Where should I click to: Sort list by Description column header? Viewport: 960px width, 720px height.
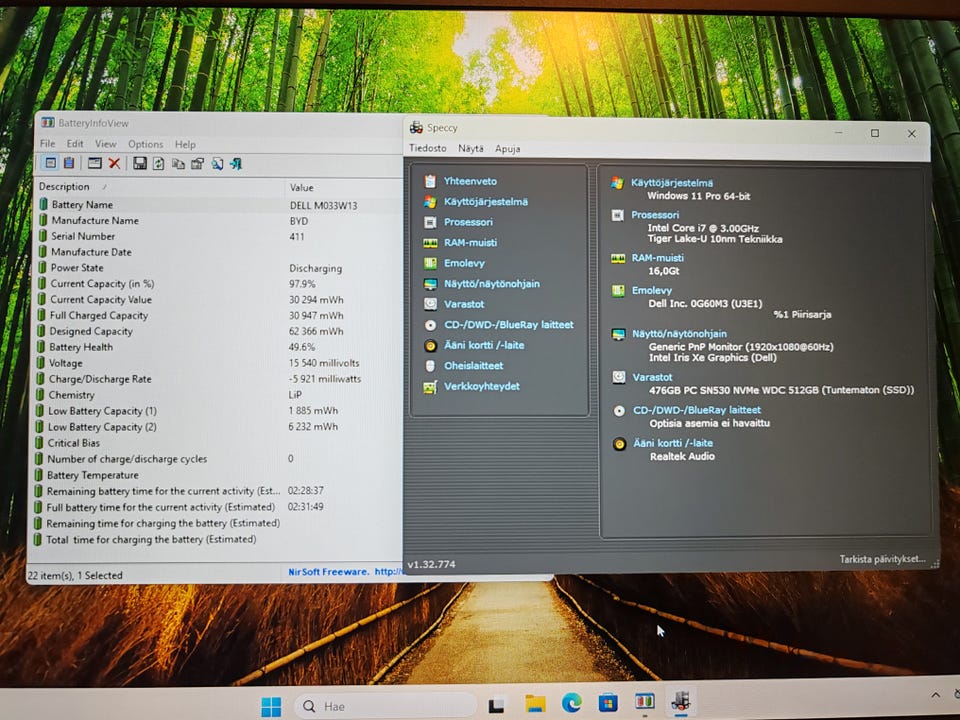[64, 187]
